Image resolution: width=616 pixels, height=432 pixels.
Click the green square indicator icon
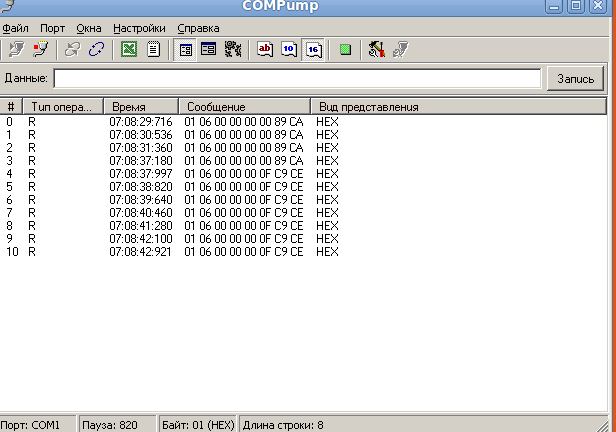point(345,49)
